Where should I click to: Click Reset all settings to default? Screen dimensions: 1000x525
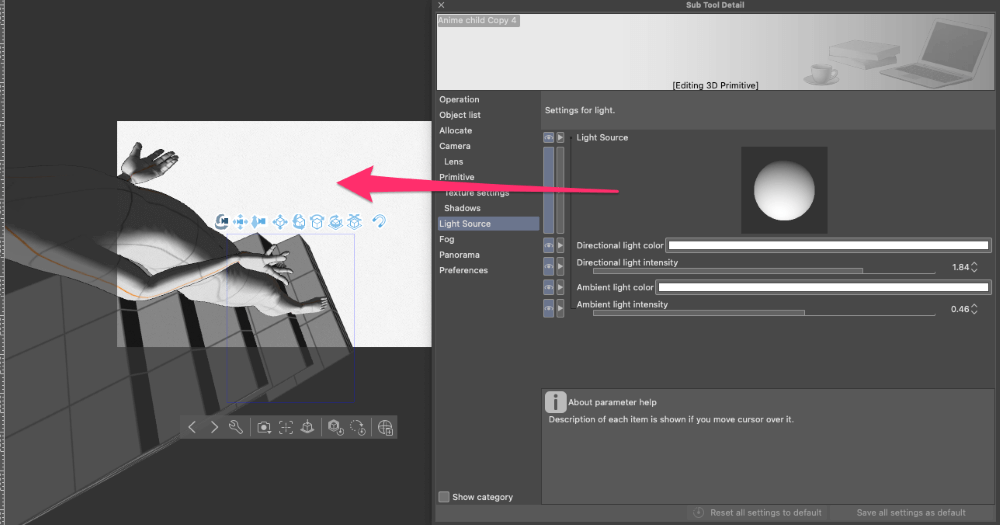point(758,512)
